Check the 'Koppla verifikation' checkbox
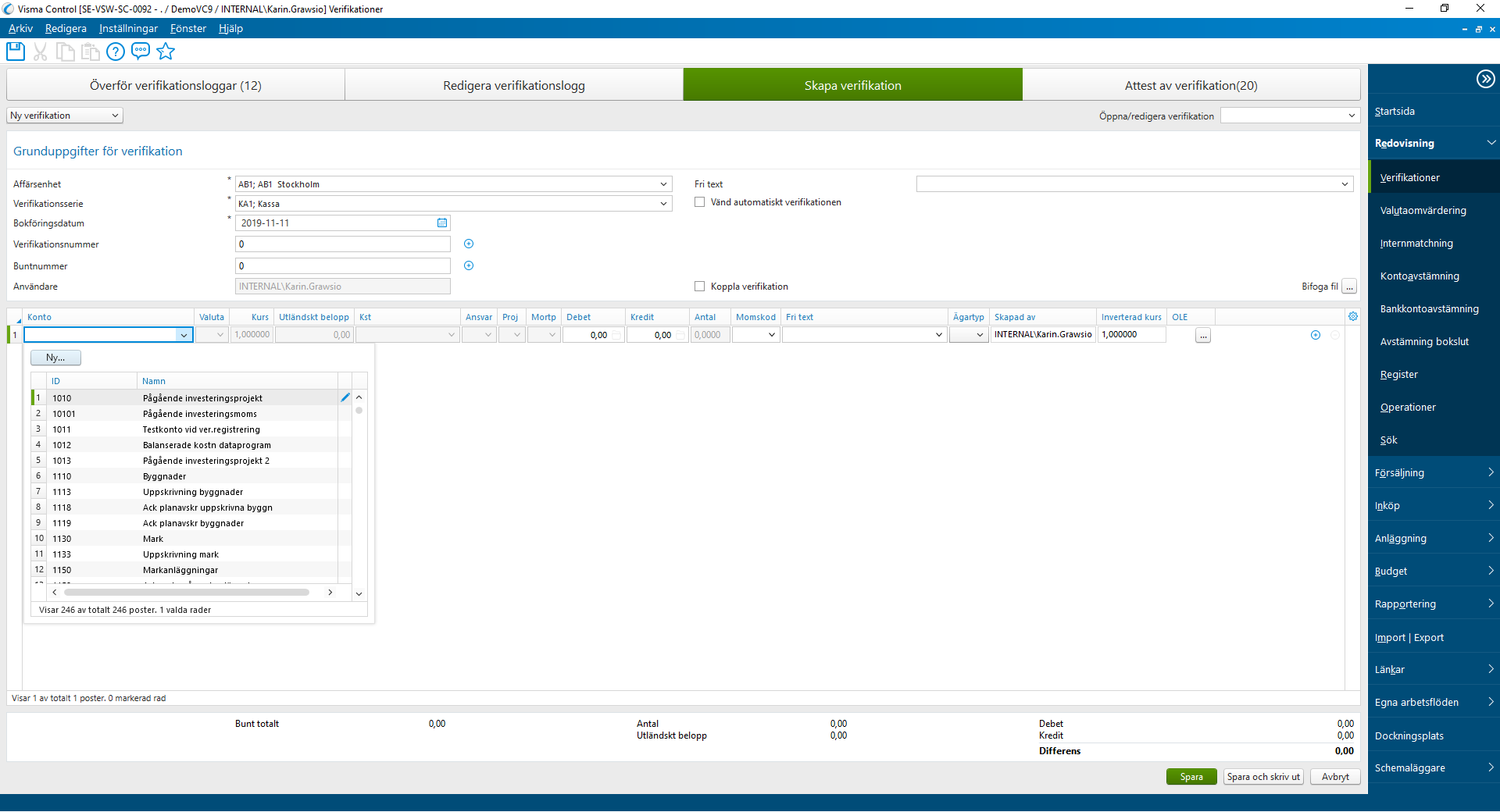Viewport: 1500px width, 812px height. coord(699,286)
